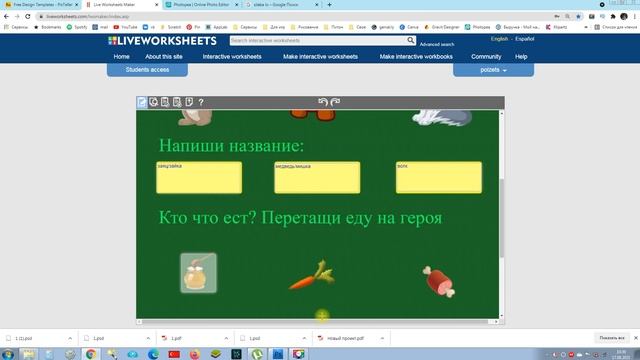Click the fifth page icon before the question mark
Viewport: 640px width, 360px height.
coord(189,102)
